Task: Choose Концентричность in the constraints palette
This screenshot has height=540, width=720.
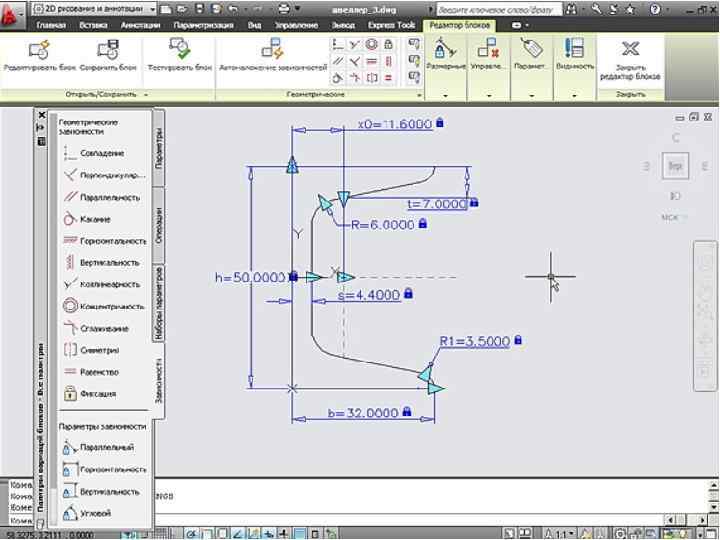Action: (x=104, y=306)
